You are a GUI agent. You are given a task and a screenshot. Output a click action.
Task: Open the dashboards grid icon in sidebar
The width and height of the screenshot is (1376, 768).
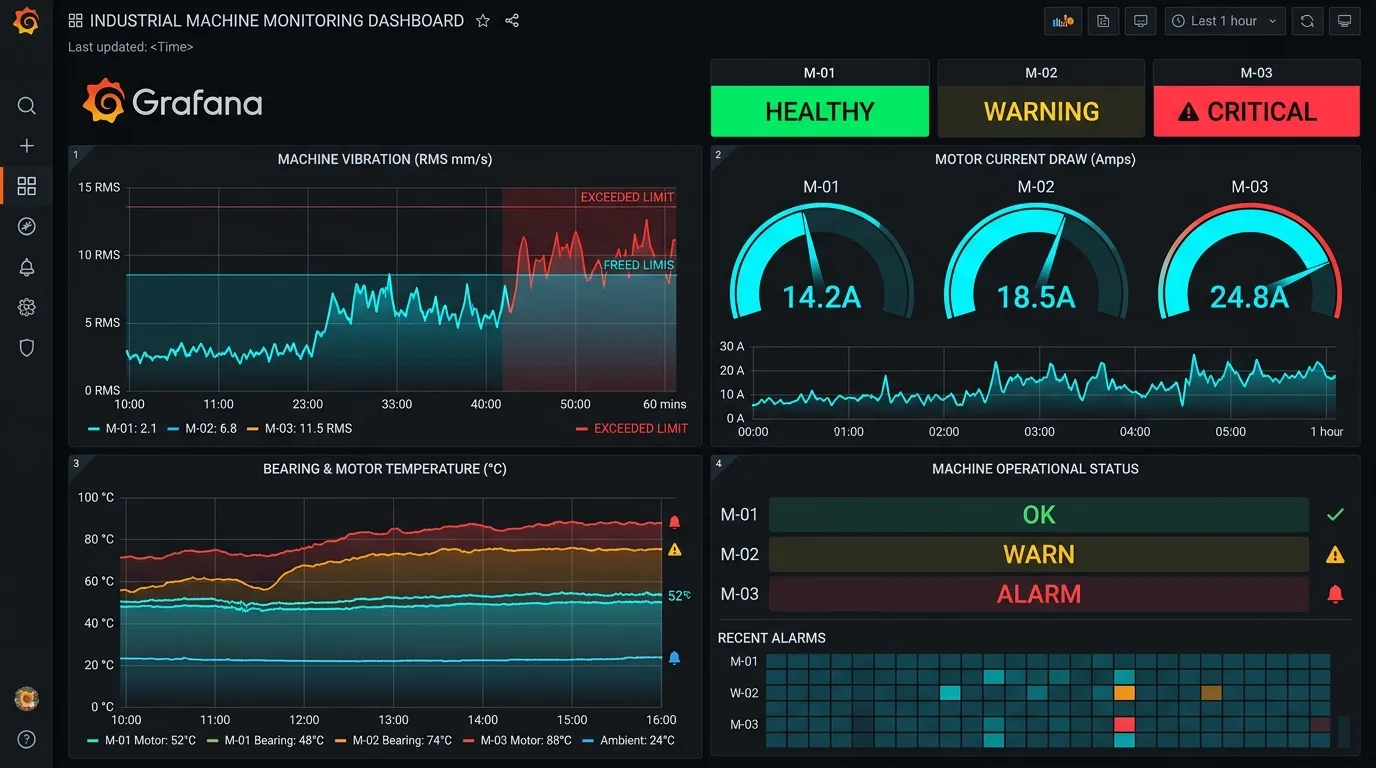coord(27,186)
